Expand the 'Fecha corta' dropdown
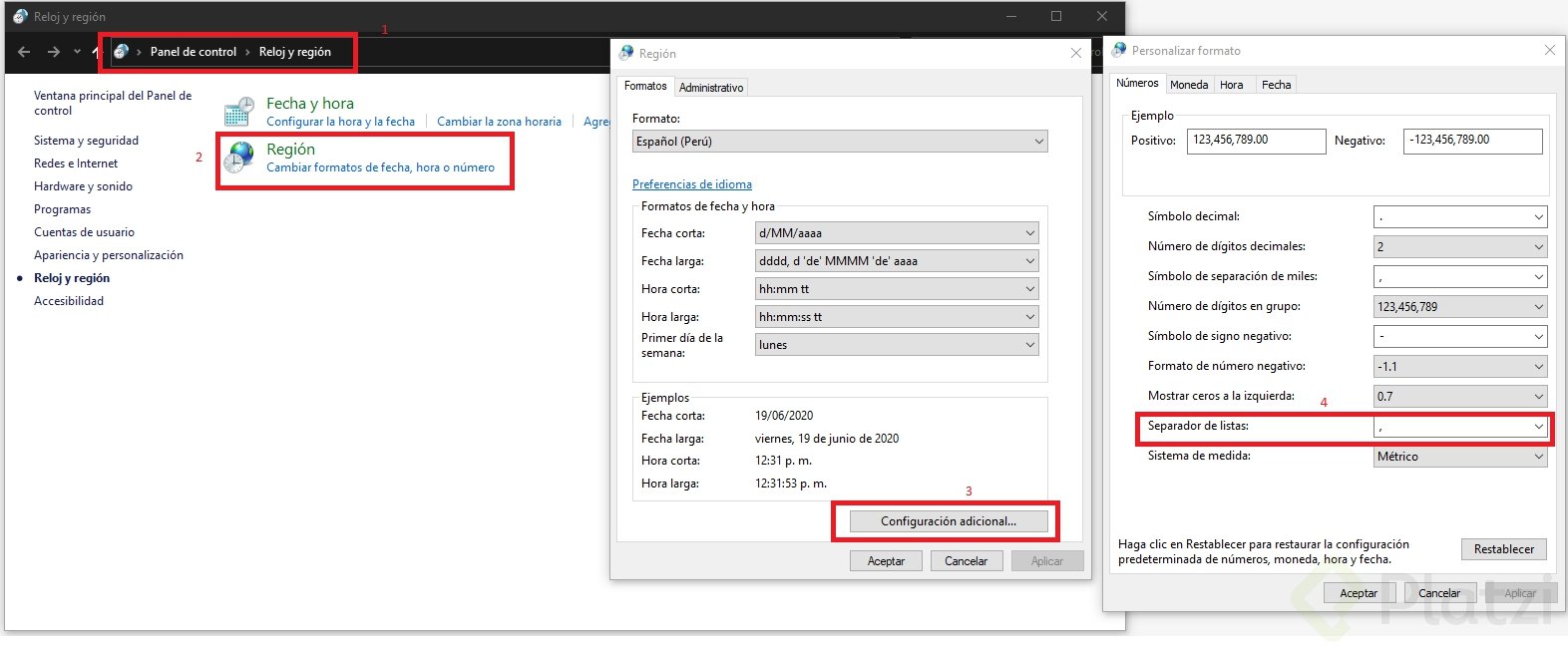 897,233
